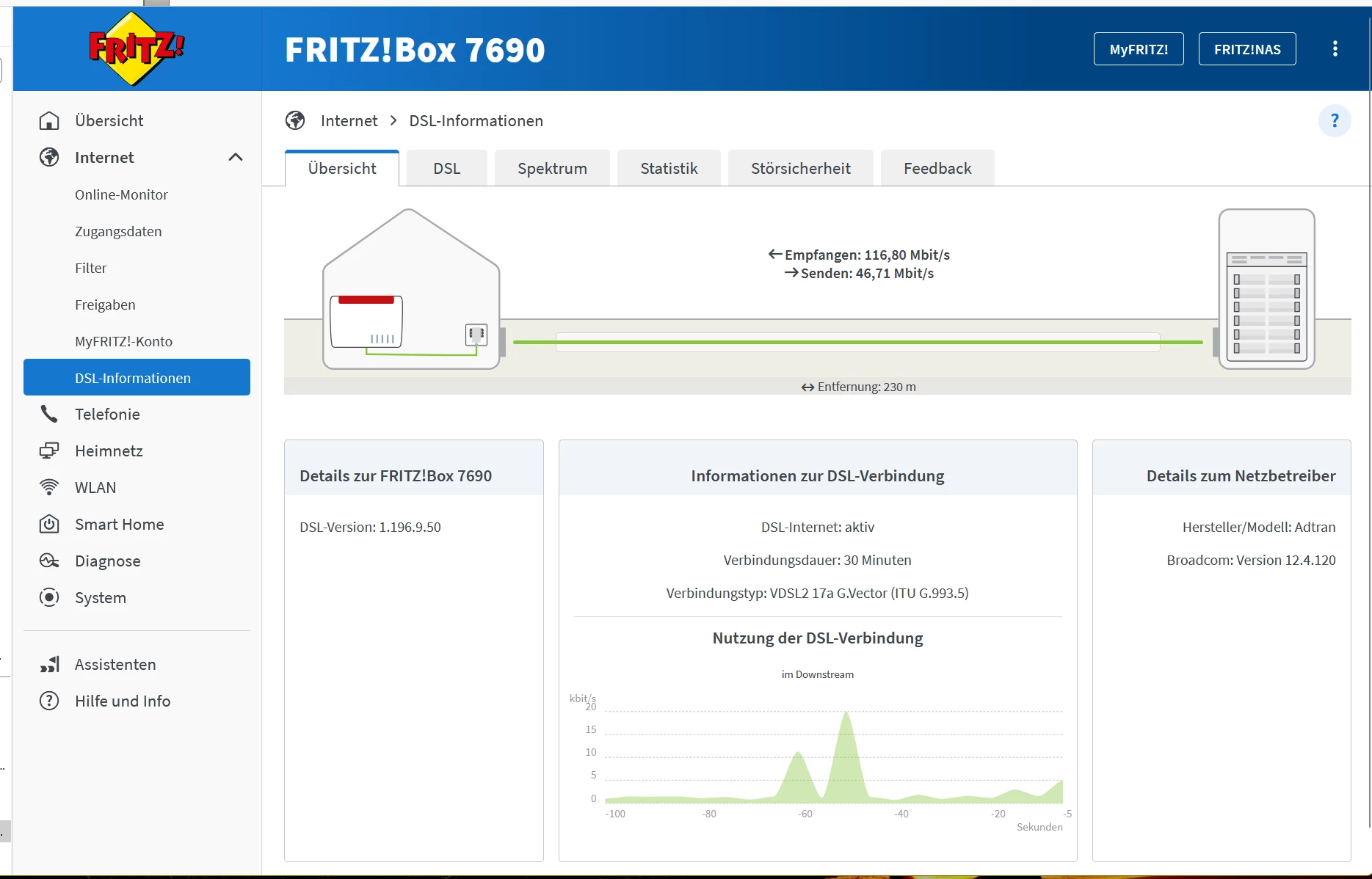This screenshot has height=879, width=1372.
Task: Open Zugangsdaten in the sidebar
Action: tap(118, 231)
